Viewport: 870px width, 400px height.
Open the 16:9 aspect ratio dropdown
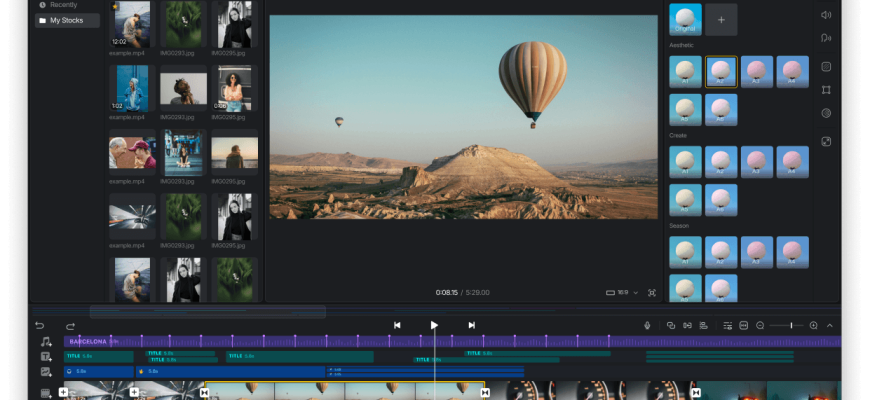click(x=621, y=293)
